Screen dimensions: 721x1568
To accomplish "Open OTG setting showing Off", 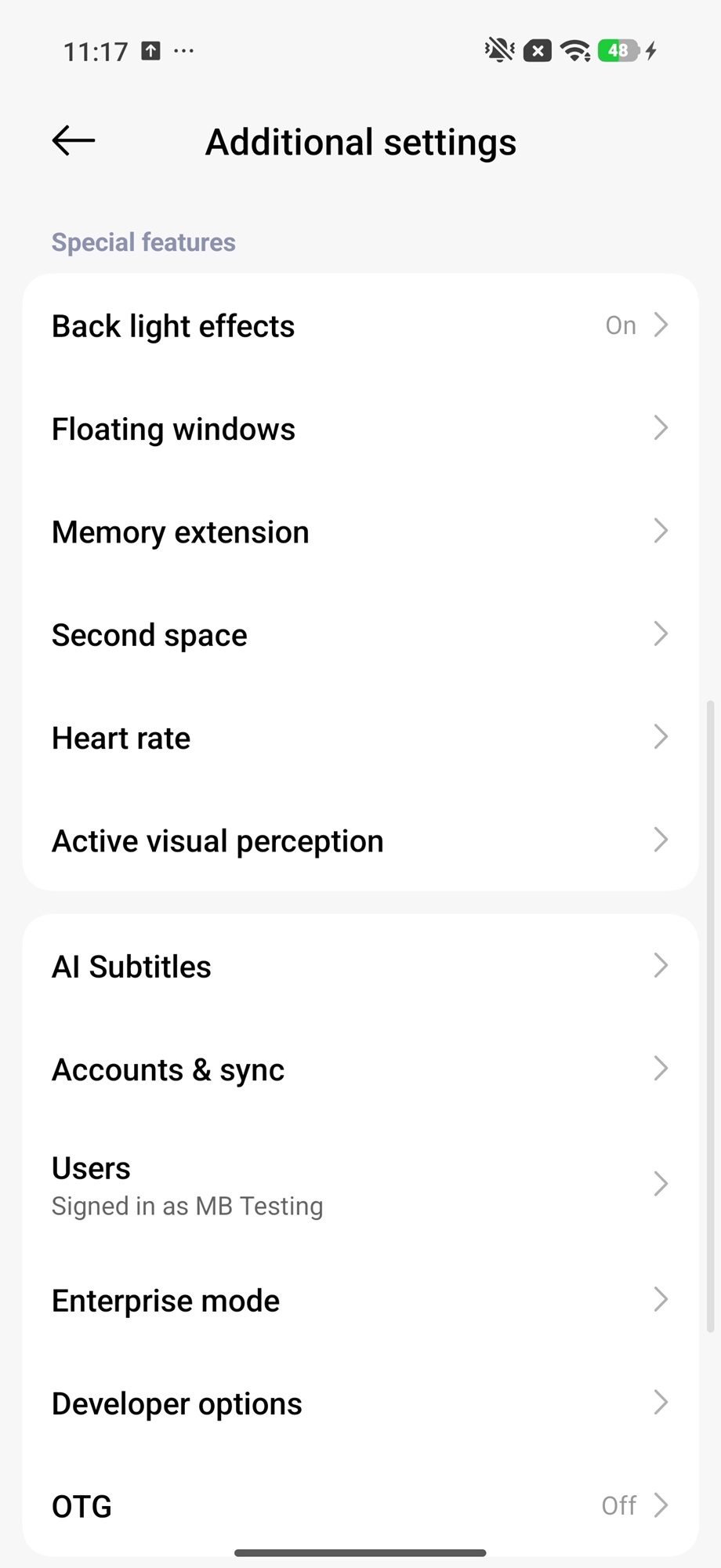I will pos(360,1505).
